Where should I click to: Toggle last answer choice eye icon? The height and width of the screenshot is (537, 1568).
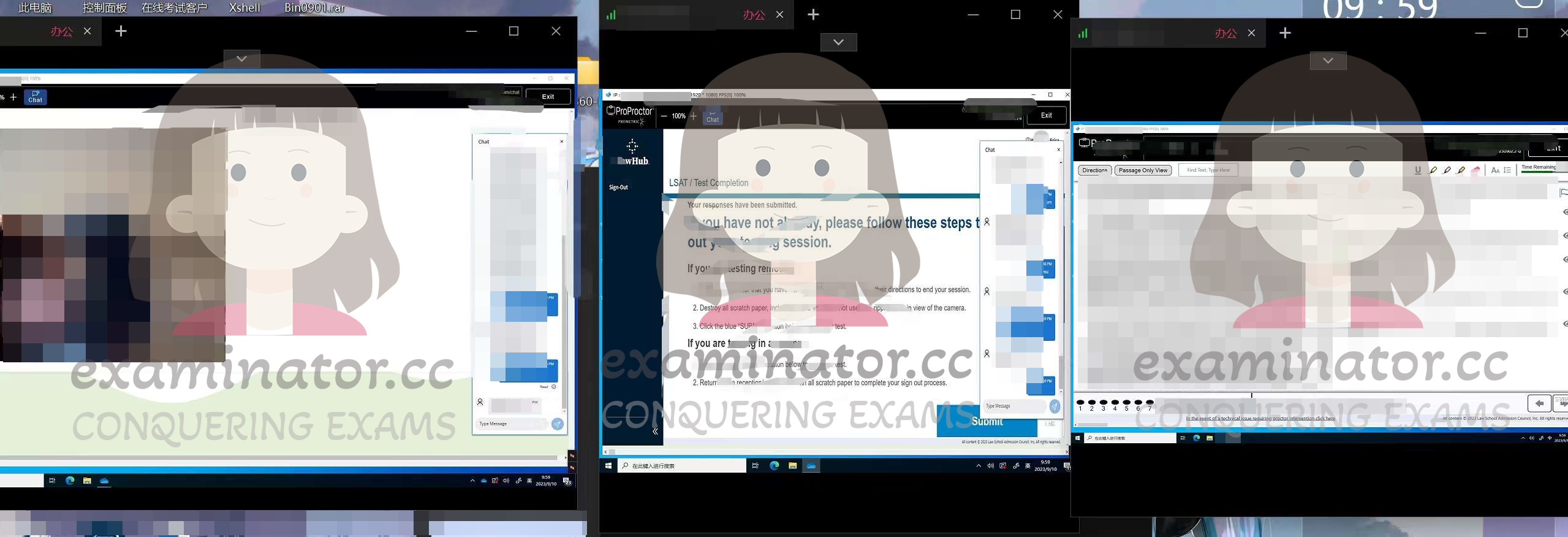(1564, 324)
